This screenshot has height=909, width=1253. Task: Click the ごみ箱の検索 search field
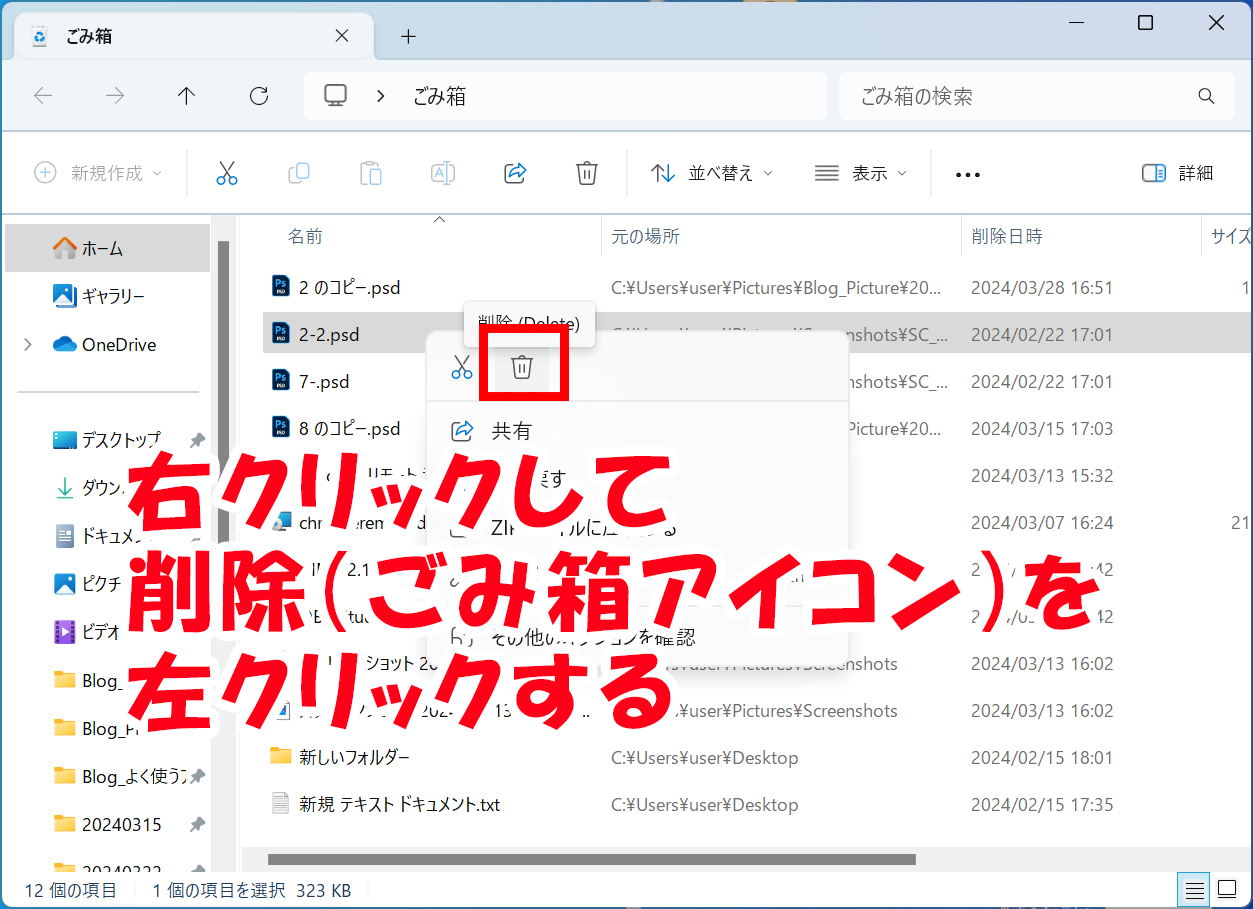tap(1015, 97)
